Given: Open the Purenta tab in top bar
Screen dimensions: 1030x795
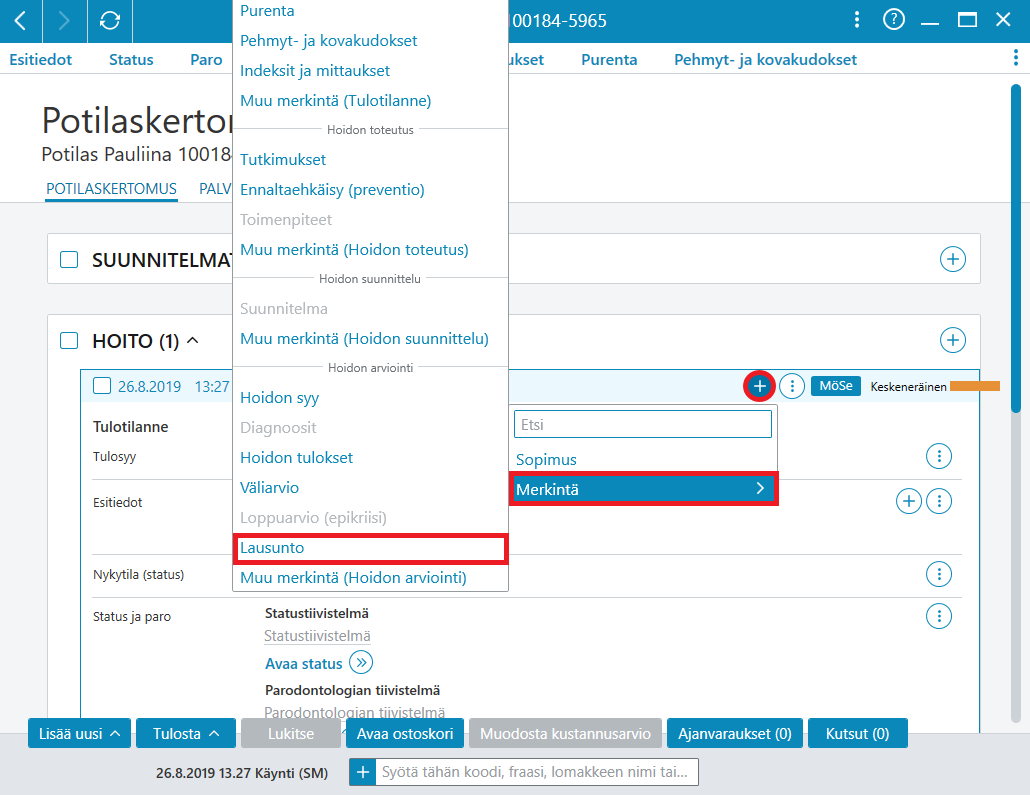Looking at the screenshot, I should (609, 60).
